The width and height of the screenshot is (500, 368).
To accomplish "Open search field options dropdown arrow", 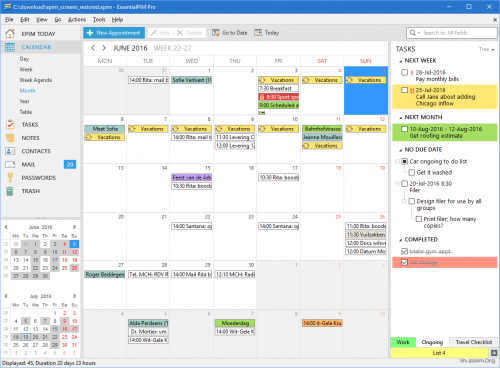I will pos(419,33).
